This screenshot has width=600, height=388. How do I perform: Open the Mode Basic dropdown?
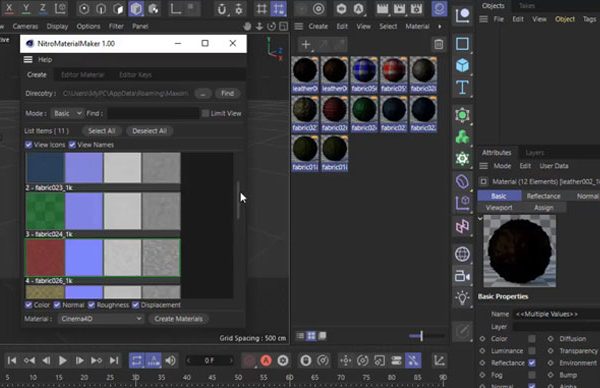point(67,113)
